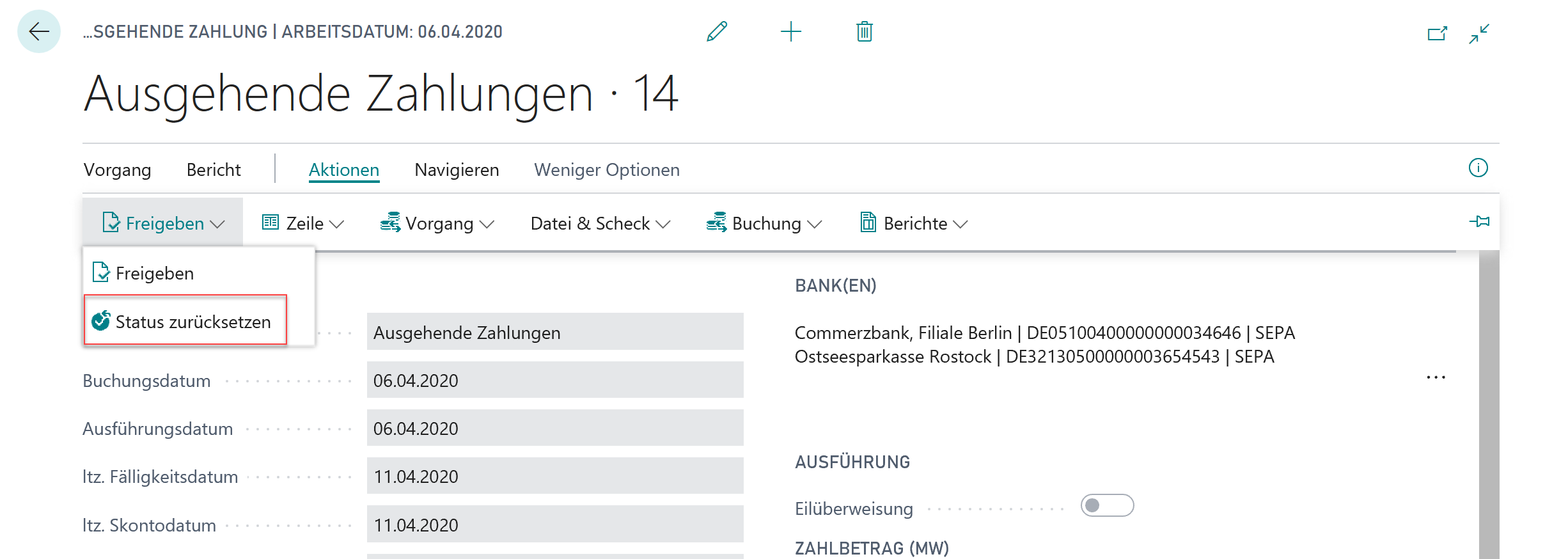Pin the action bar with pin icon

[1479, 222]
